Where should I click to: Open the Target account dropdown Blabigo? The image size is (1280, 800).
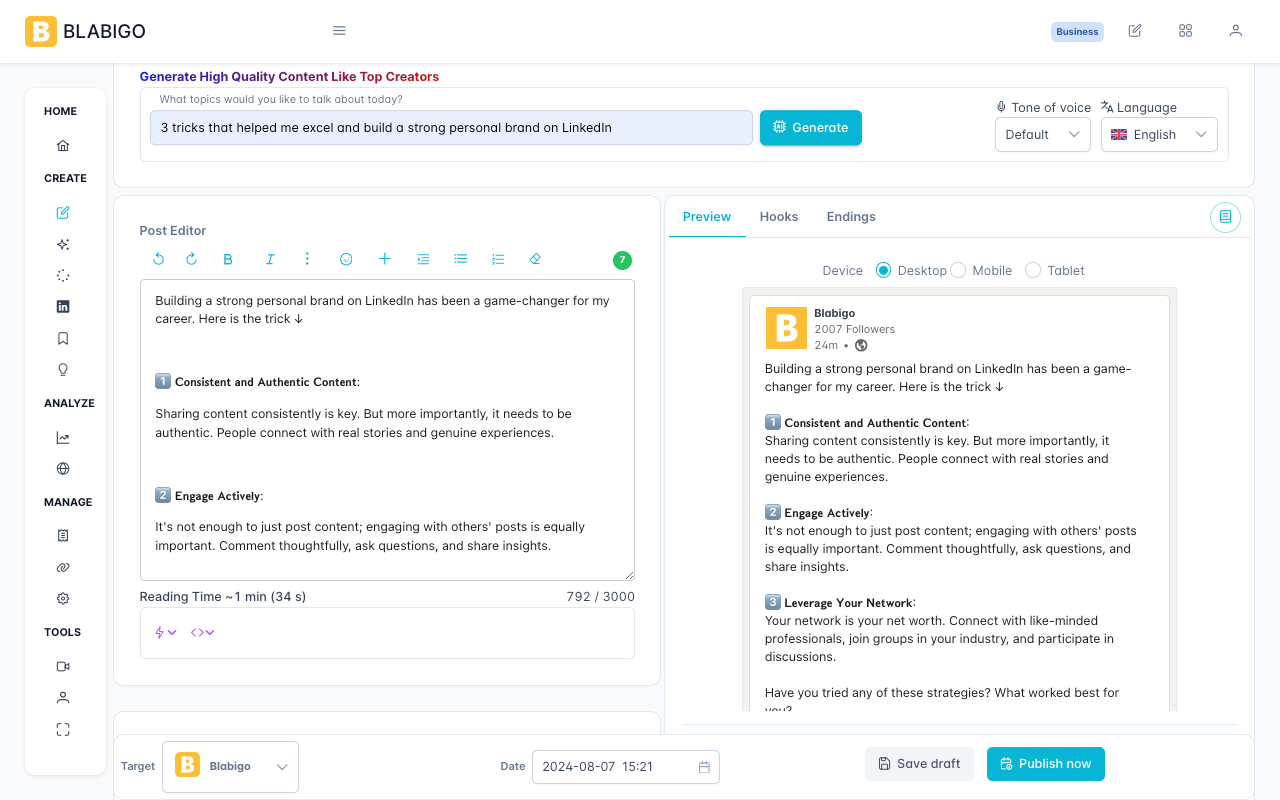(x=230, y=767)
